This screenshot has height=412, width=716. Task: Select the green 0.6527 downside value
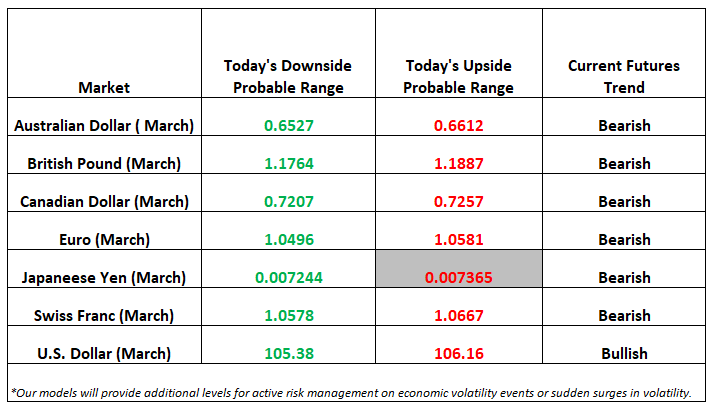coord(289,126)
